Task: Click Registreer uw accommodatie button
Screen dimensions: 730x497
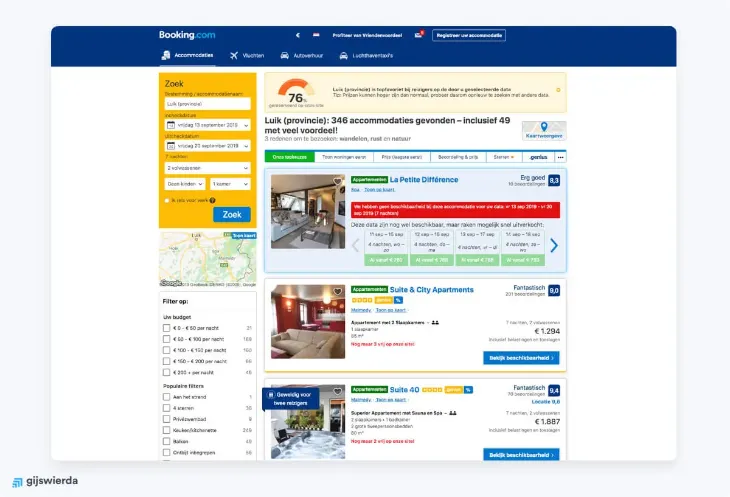Action: [469, 35]
